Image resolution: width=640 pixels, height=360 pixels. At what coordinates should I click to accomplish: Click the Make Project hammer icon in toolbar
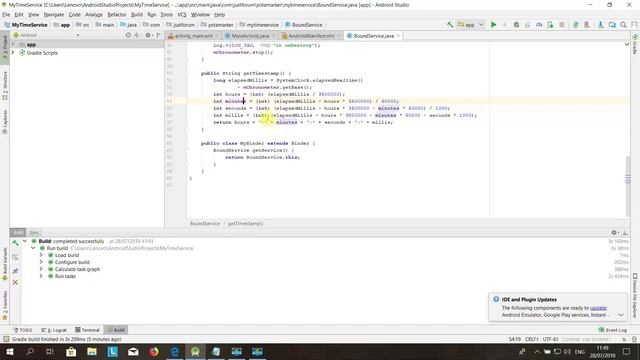coord(450,25)
